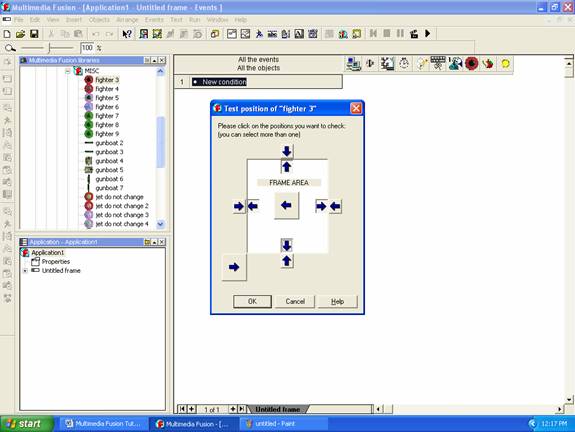Select the mouse pointer and keyboard icon
This screenshot has width=575, height=432.
point(438,64)
